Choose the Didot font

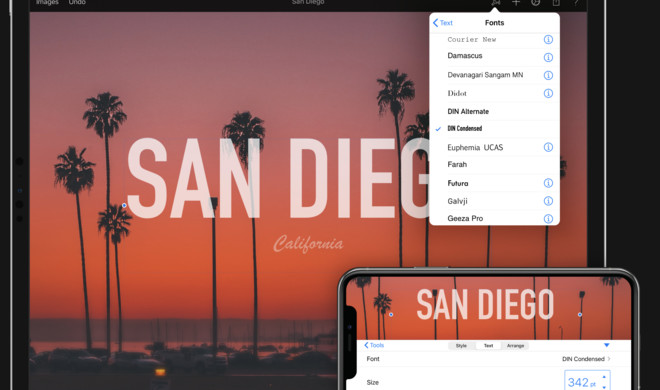(x=457, y=93)
